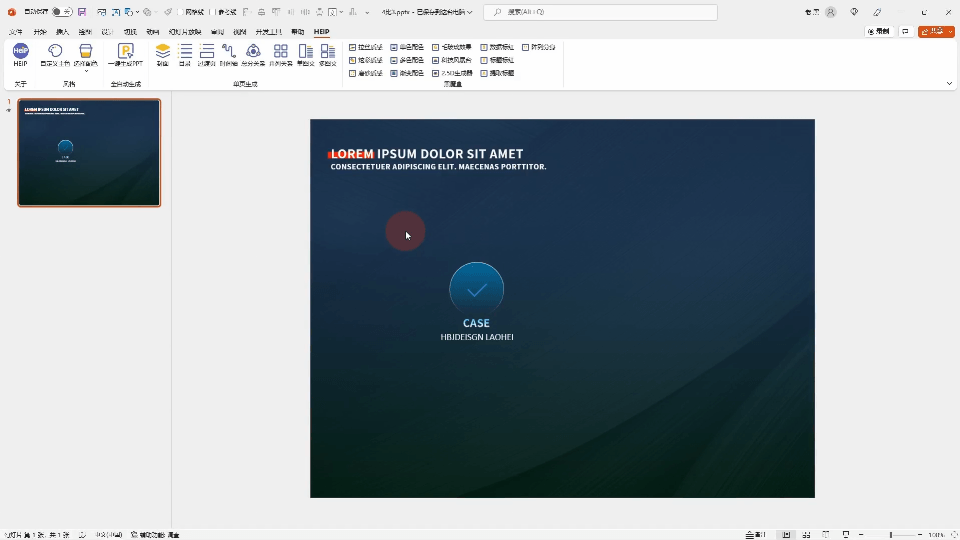The height and width of the screenshot is (540, 960).
Task: Click the notes 备注 button in the status bar
Action: [x=756, y=534]
